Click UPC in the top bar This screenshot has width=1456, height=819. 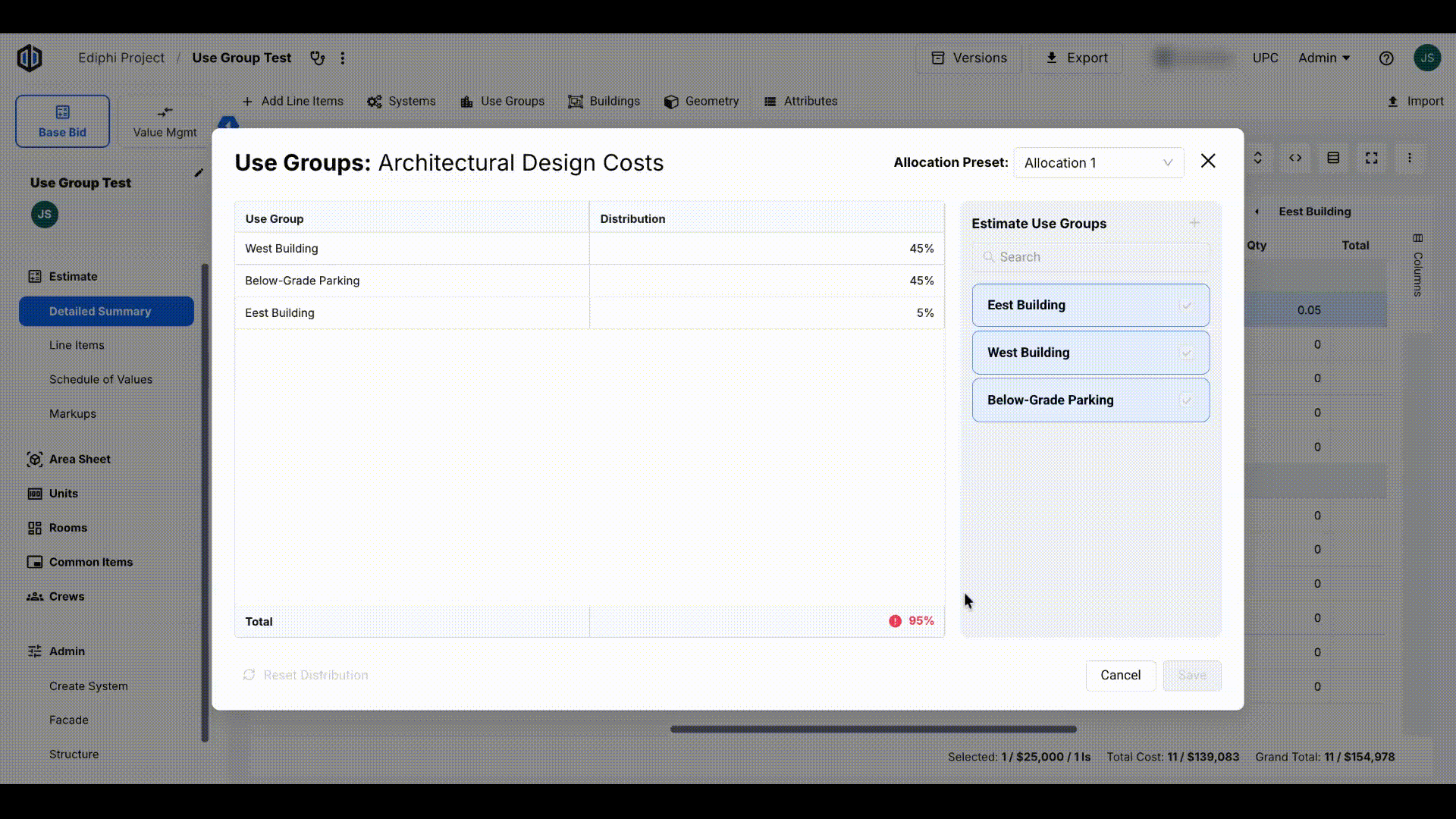1265,58
